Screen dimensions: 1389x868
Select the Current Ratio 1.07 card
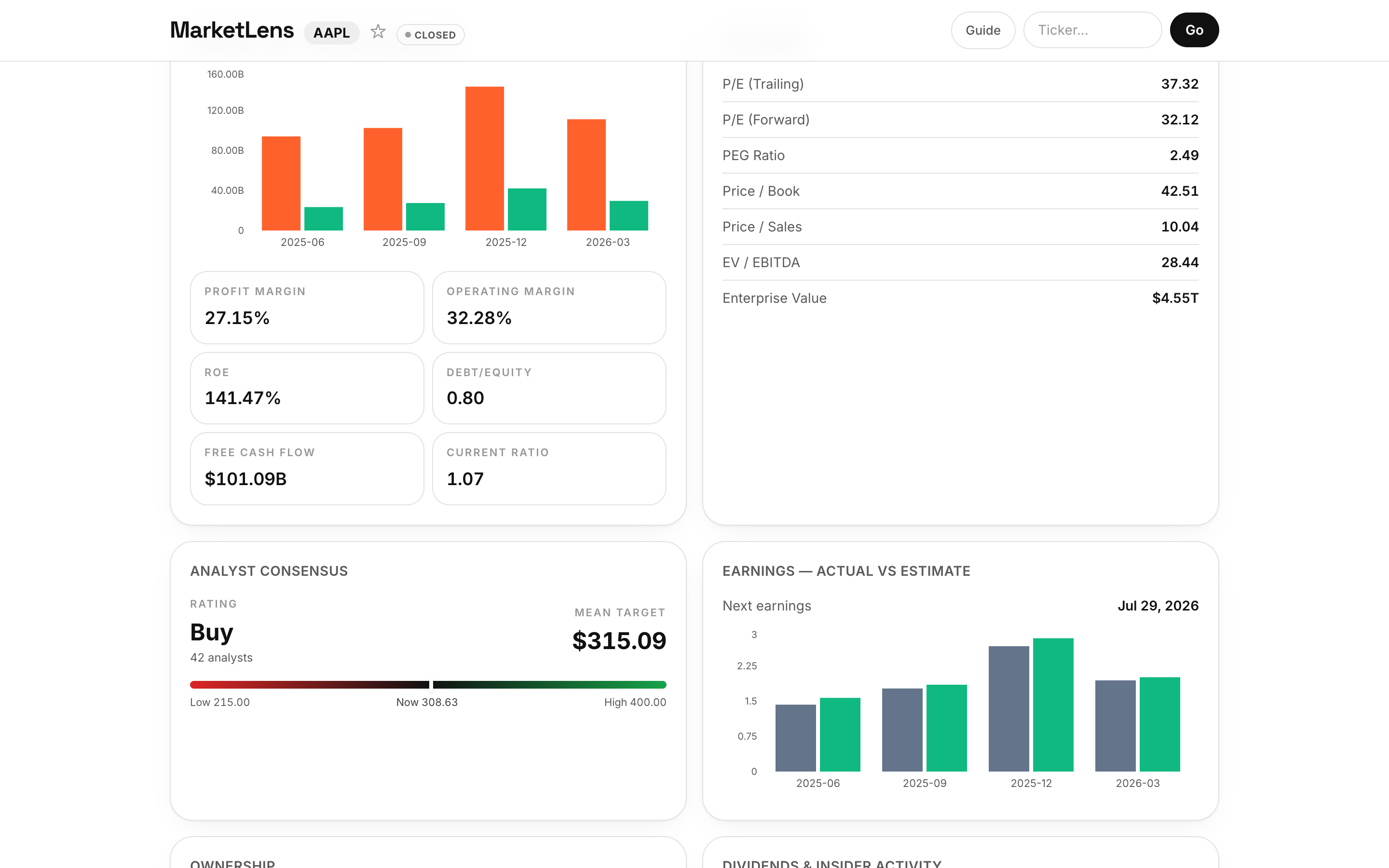click(549, 468)
